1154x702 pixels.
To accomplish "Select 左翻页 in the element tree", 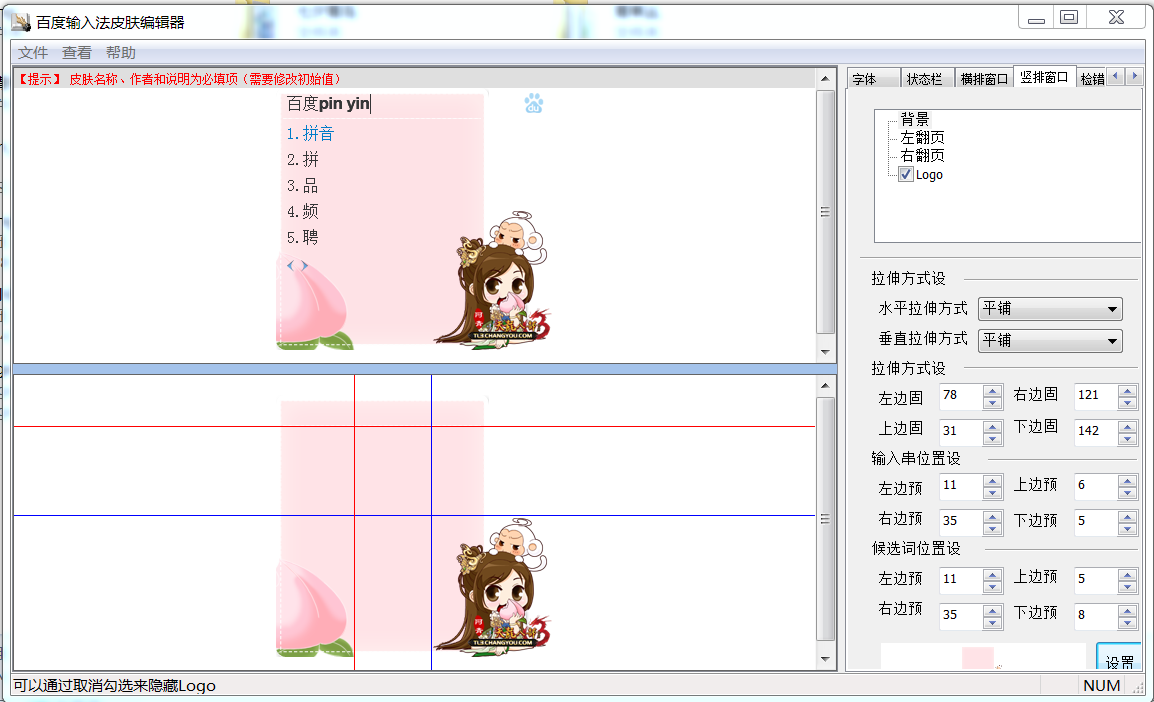I will [922, 138].
